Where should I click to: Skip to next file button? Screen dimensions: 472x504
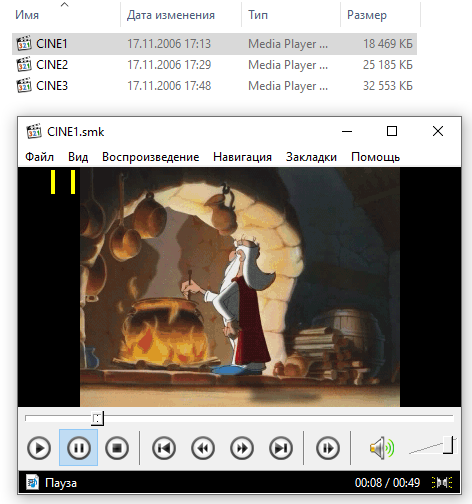281,448
